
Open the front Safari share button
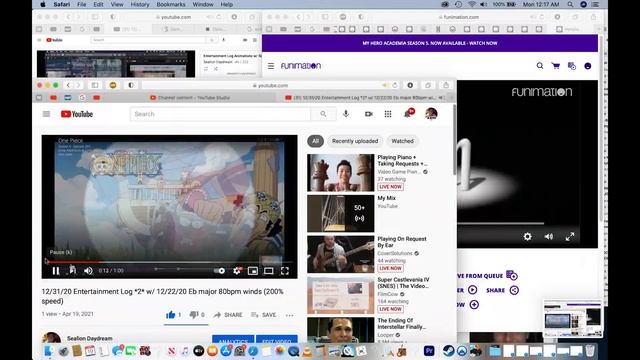pos(446,85)
